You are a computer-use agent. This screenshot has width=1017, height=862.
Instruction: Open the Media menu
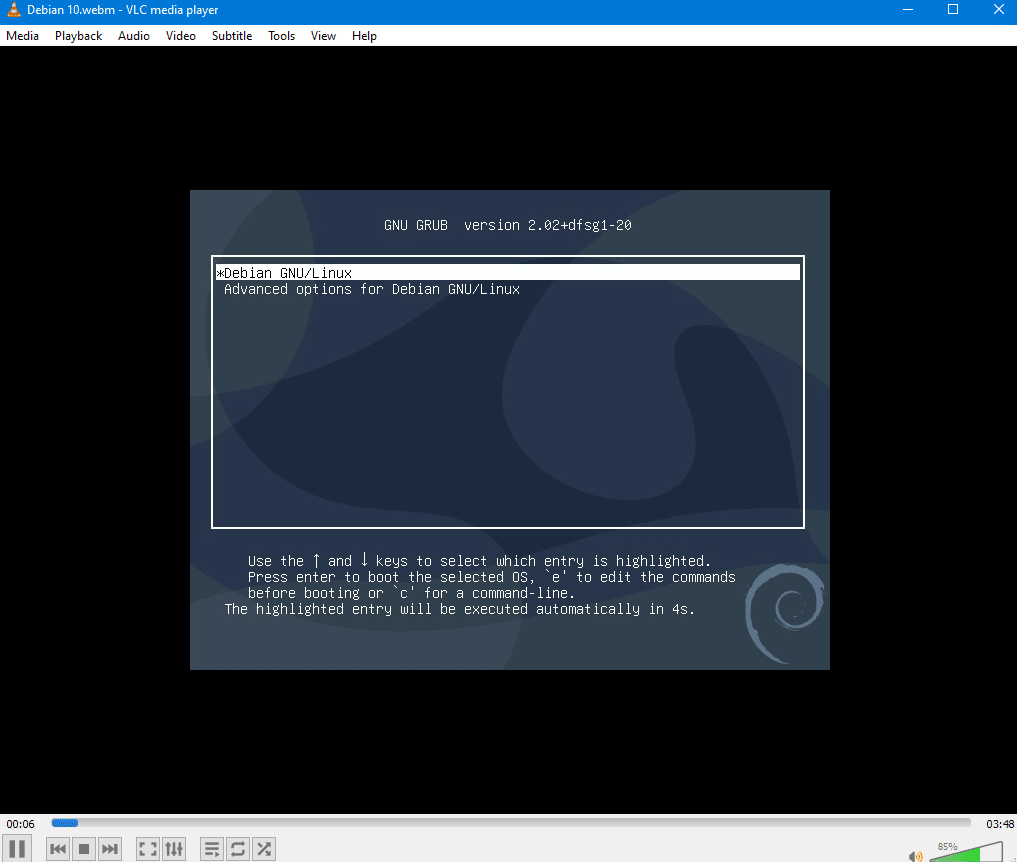pos(23,36)
